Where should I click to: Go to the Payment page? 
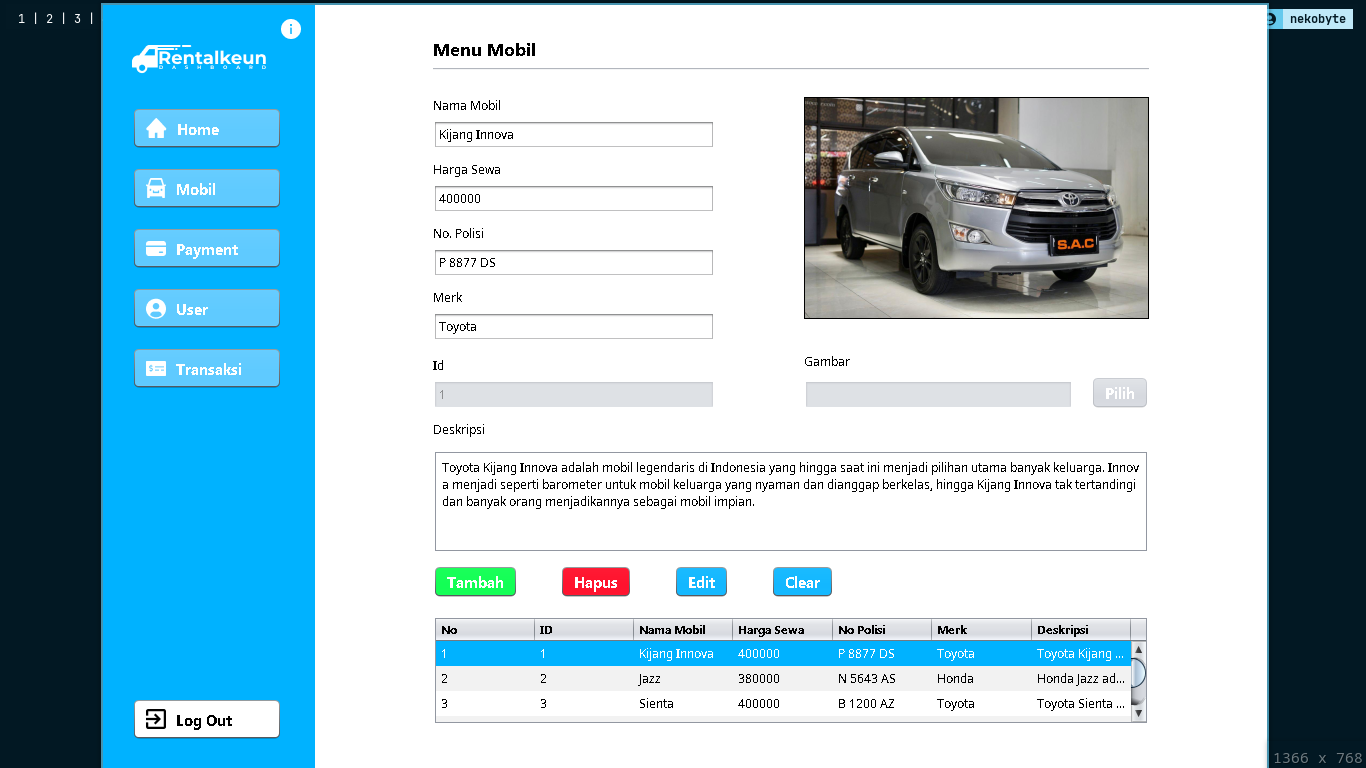point(207,249)
